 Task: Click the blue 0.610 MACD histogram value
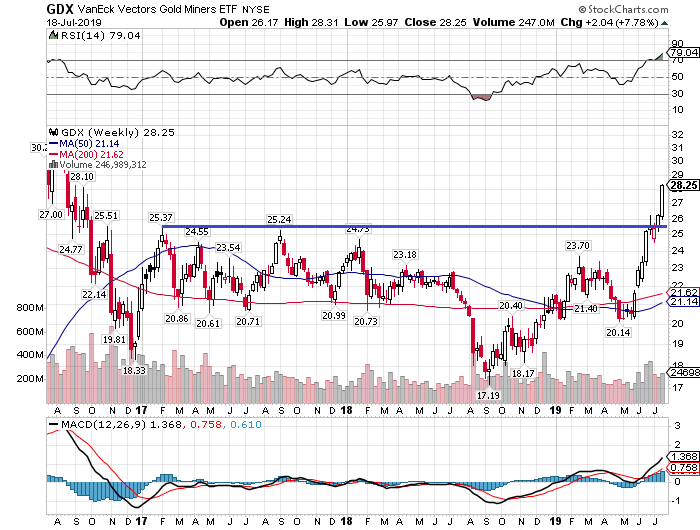246,424
